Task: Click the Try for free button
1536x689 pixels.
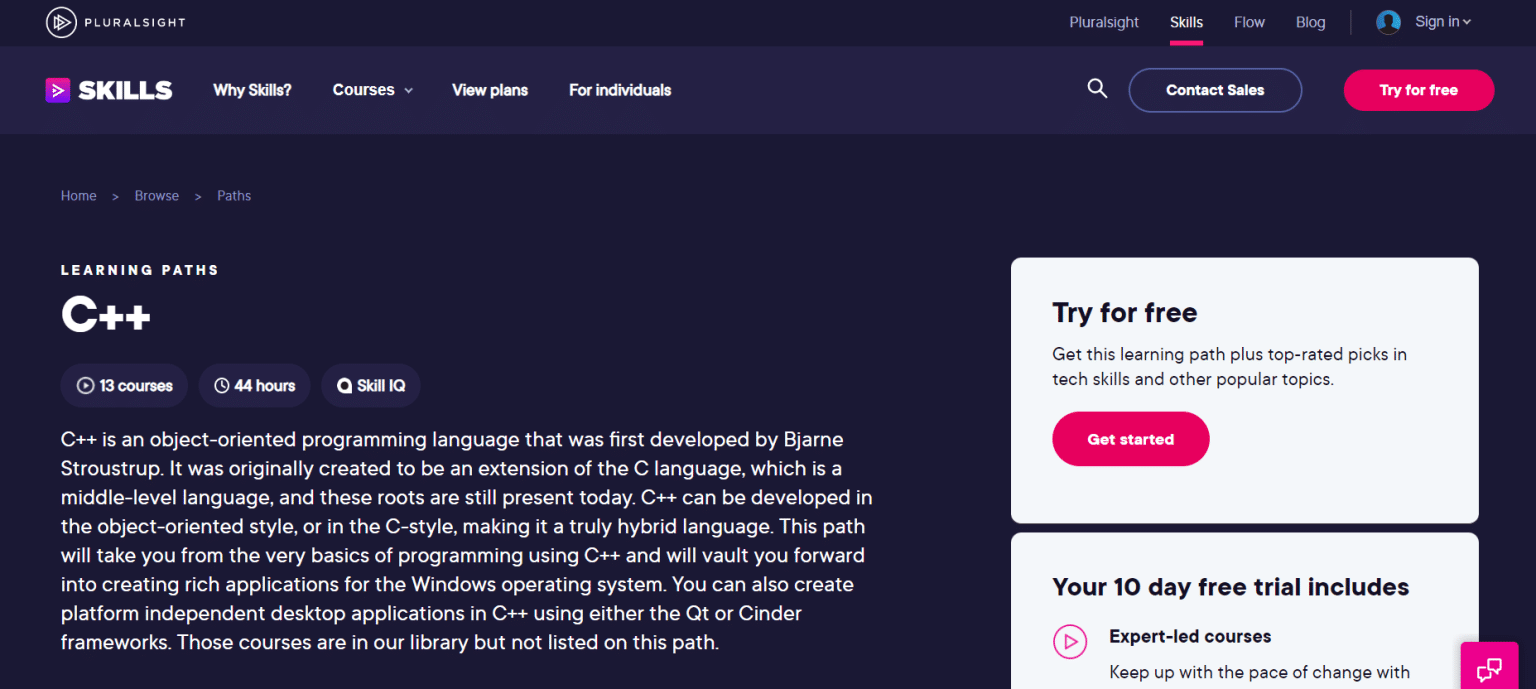Action: (1418, 90)
